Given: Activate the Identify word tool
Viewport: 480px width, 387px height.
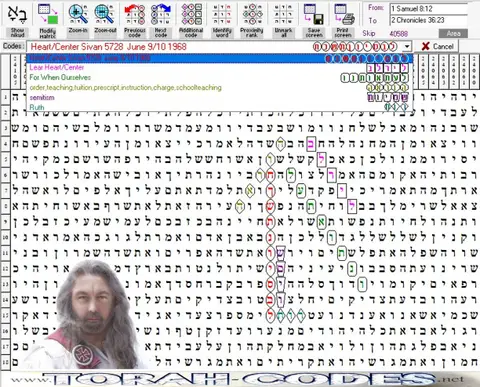Looking at the screenshot, I should tap(222, 20).
